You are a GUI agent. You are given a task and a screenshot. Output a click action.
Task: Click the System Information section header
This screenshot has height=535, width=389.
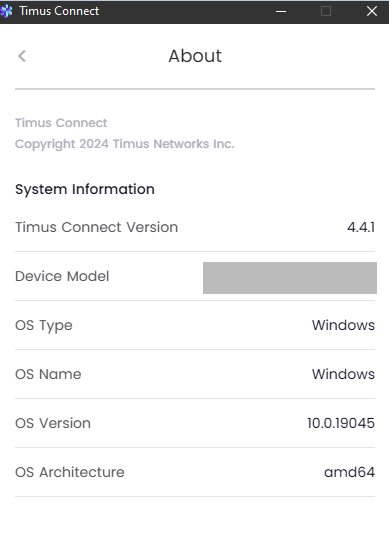point(85,189)
